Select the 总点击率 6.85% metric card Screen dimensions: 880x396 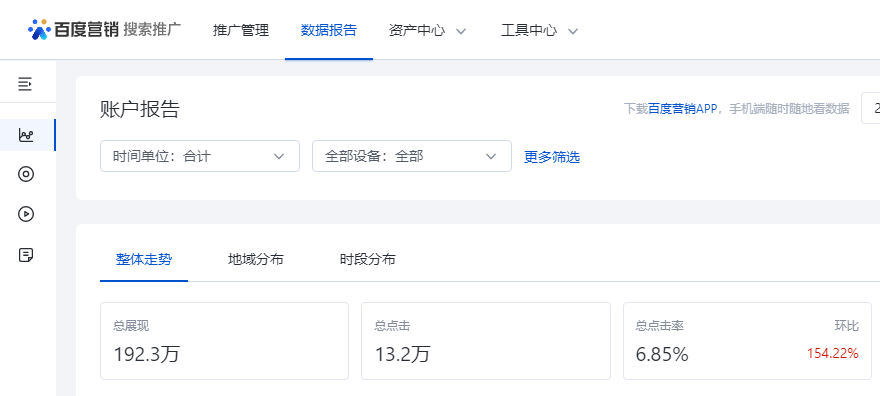747,341
